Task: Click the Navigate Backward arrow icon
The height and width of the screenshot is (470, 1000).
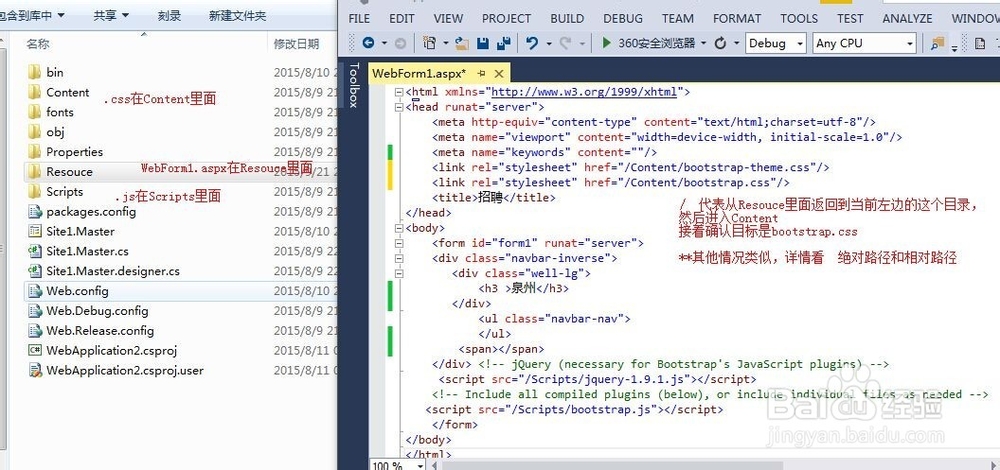Action: [x=368, y=43]
